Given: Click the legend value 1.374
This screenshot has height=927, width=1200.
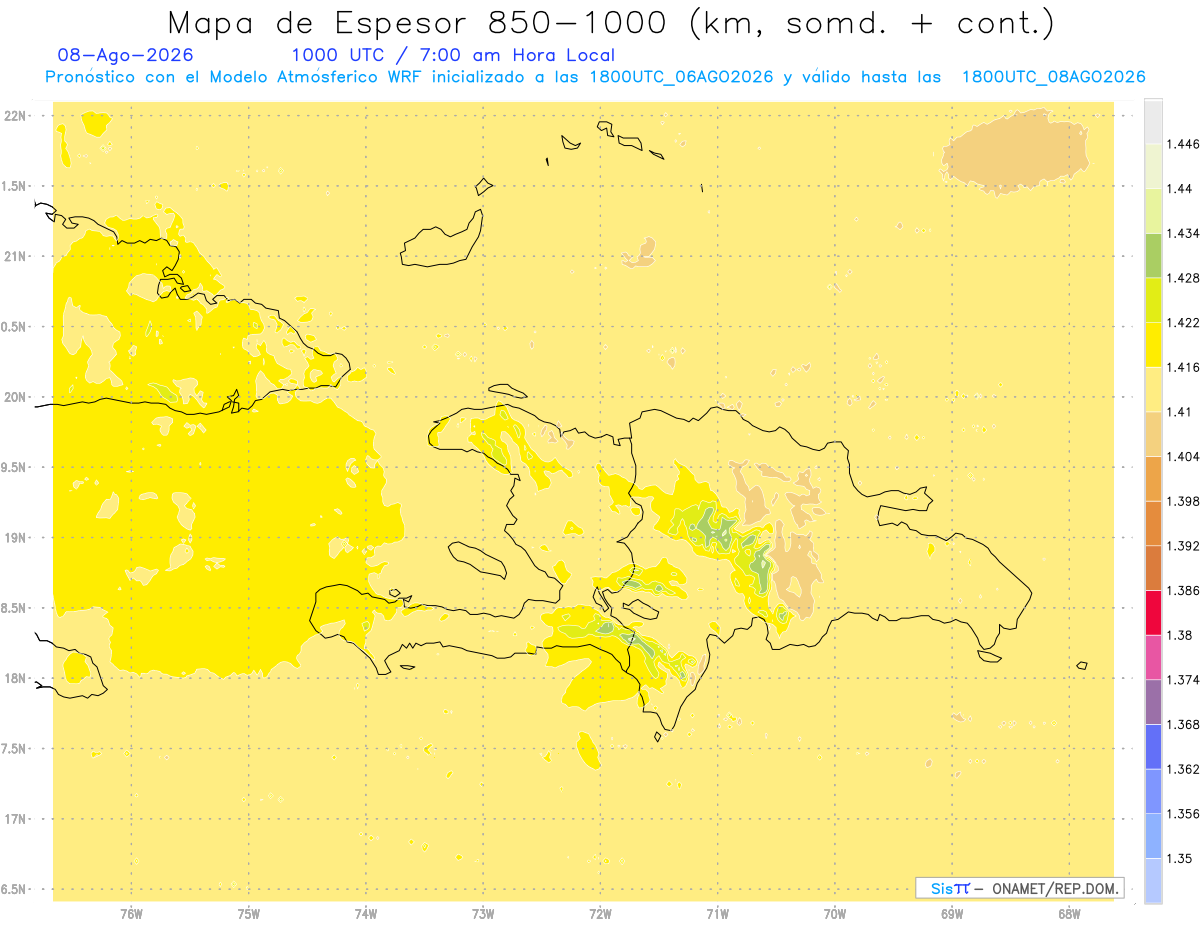Looking at the screenshot, I should [x=1182, y=680].
